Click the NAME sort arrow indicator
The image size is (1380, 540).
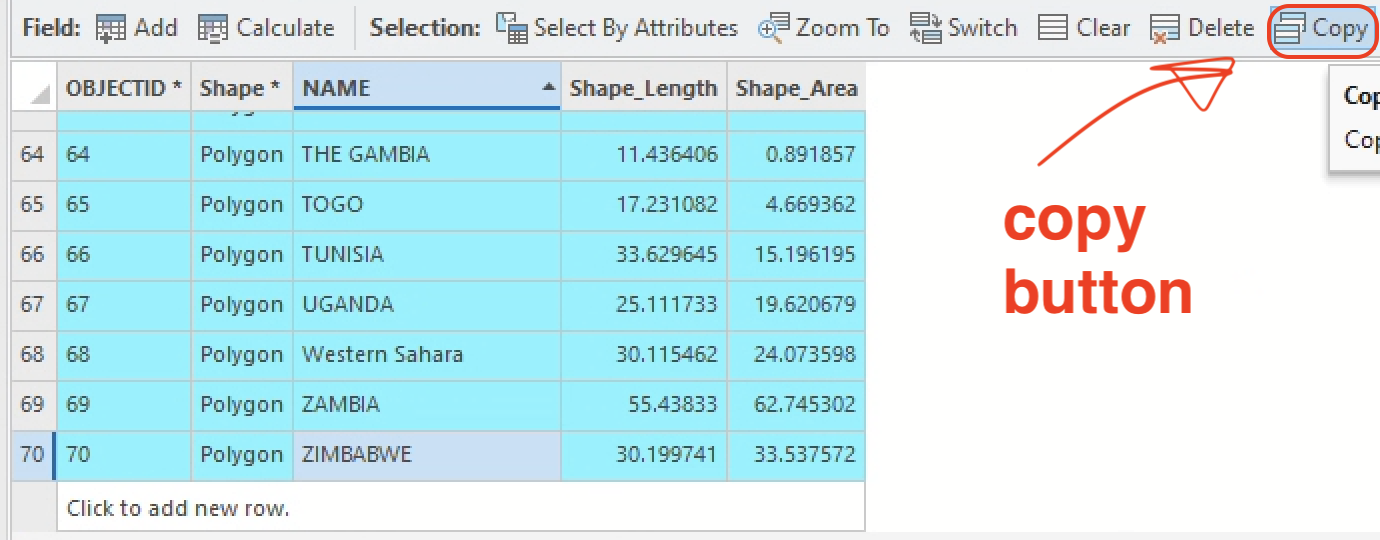click(548, 88)
